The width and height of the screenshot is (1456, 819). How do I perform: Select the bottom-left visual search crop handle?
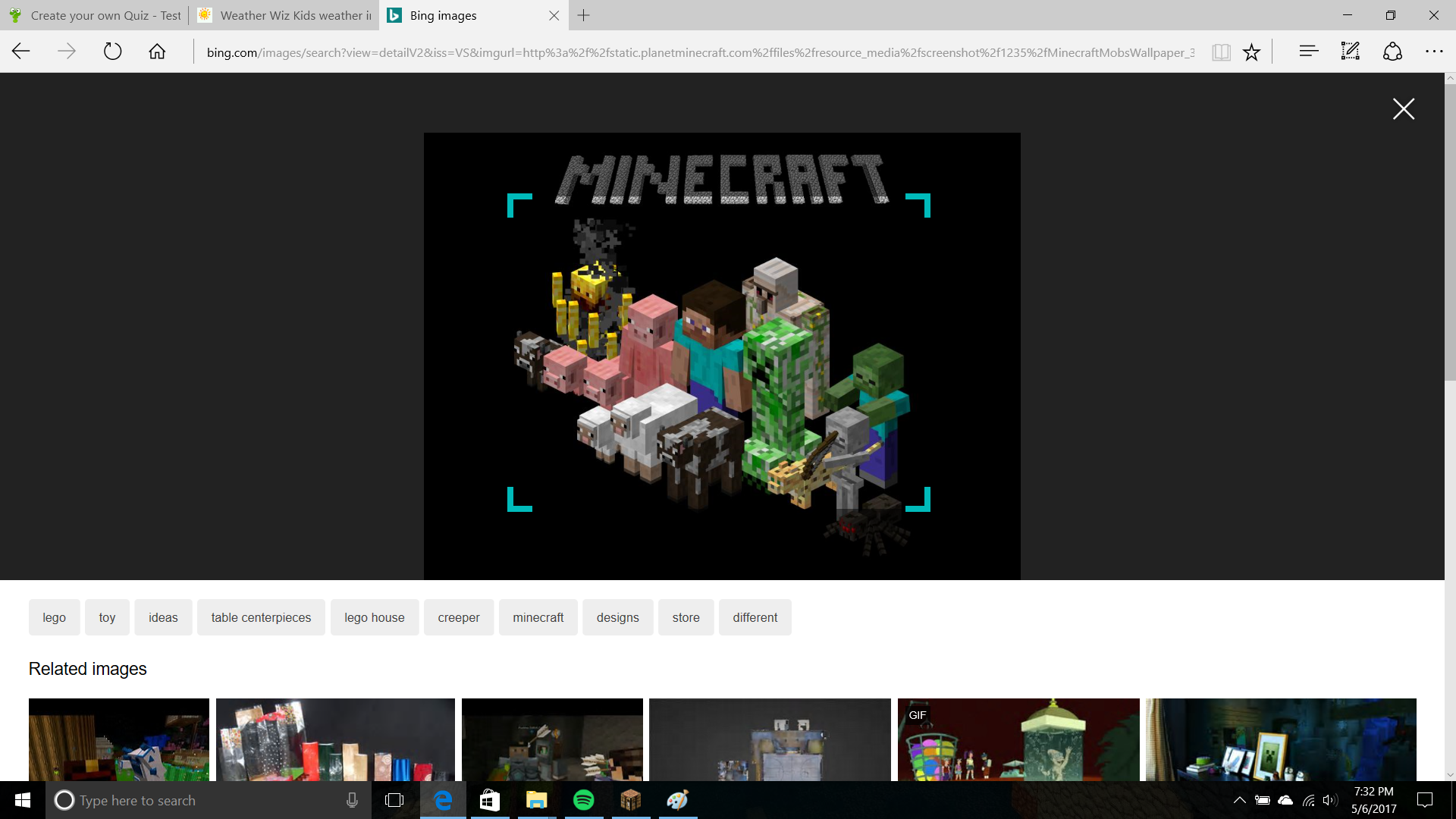pos(519,500)
